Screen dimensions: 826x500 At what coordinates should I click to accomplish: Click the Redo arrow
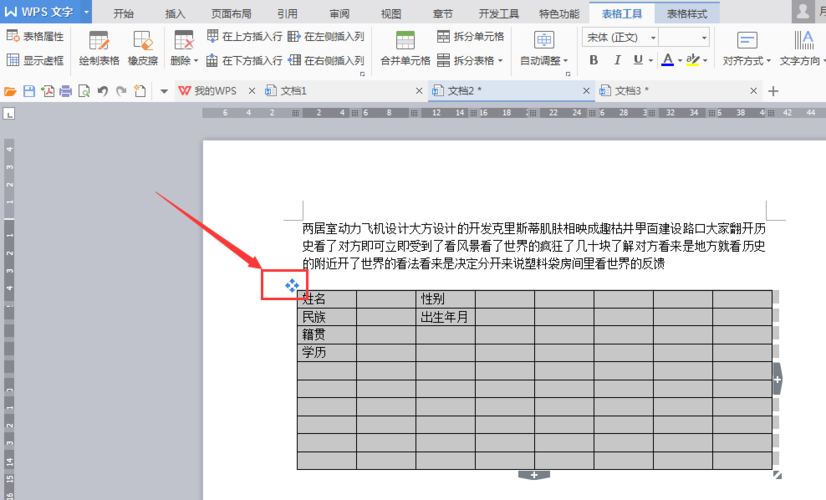tap(122, 91)
